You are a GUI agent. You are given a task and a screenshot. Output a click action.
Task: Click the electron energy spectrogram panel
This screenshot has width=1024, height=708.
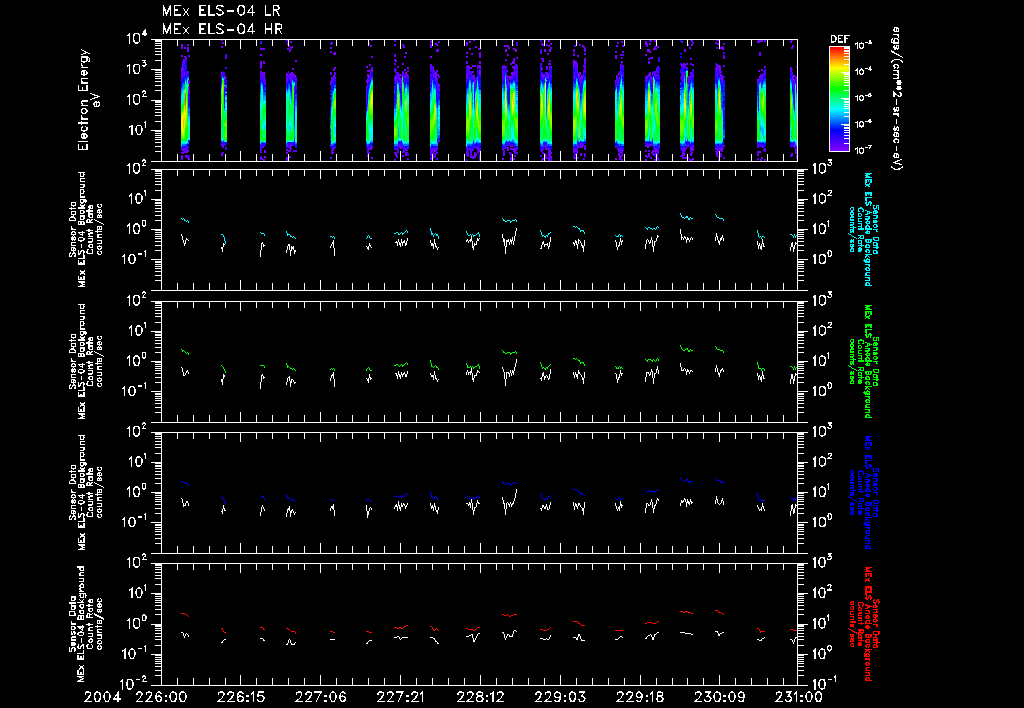(479, 100)
